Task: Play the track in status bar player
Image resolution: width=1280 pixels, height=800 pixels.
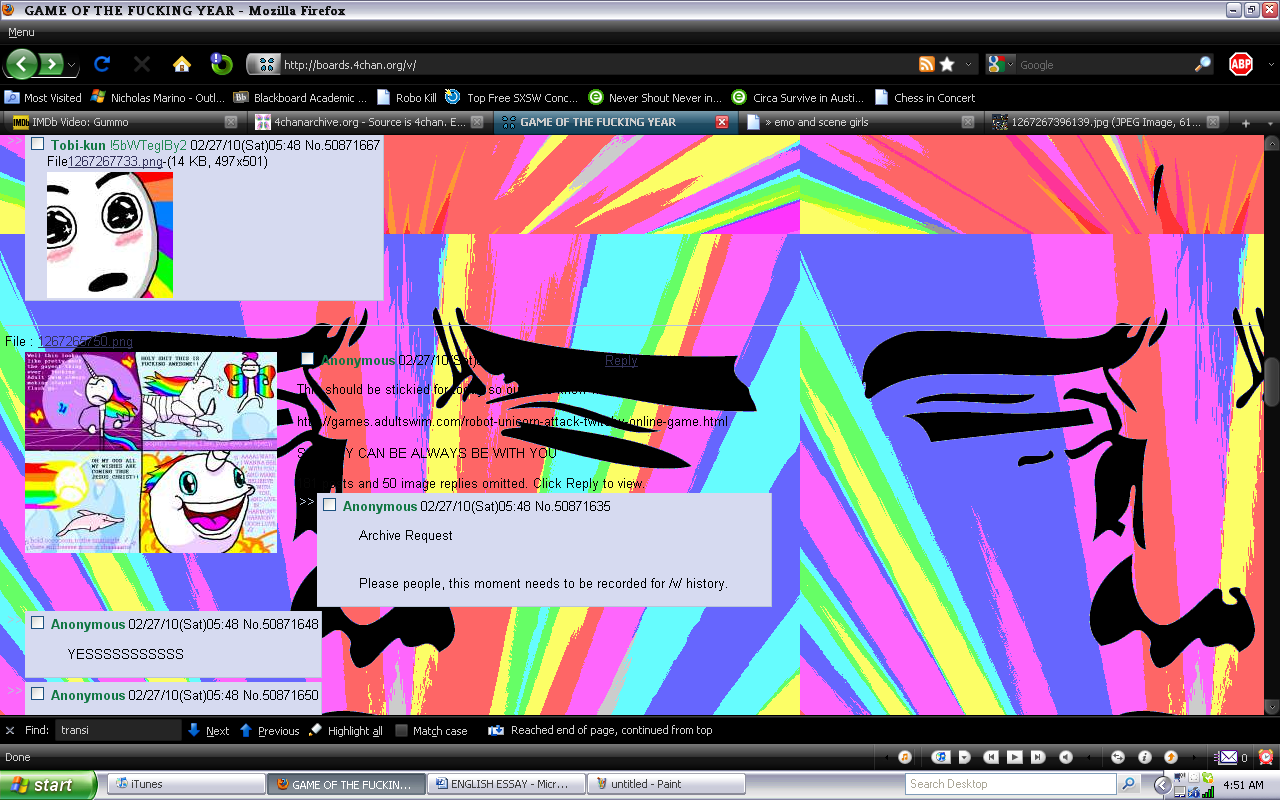Action: click(x=1014, y=757)
